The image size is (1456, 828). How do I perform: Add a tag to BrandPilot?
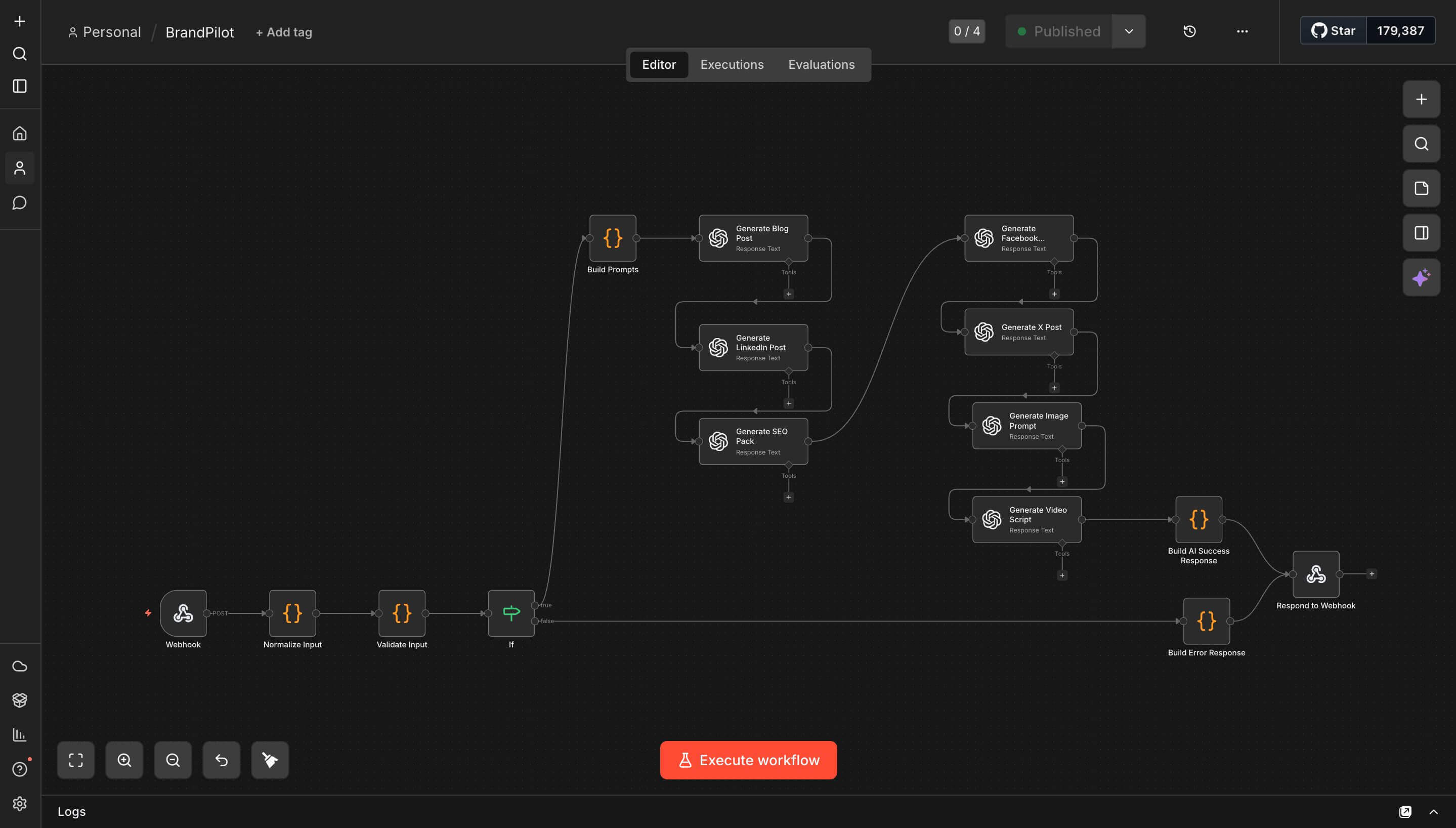coord(284,32)
